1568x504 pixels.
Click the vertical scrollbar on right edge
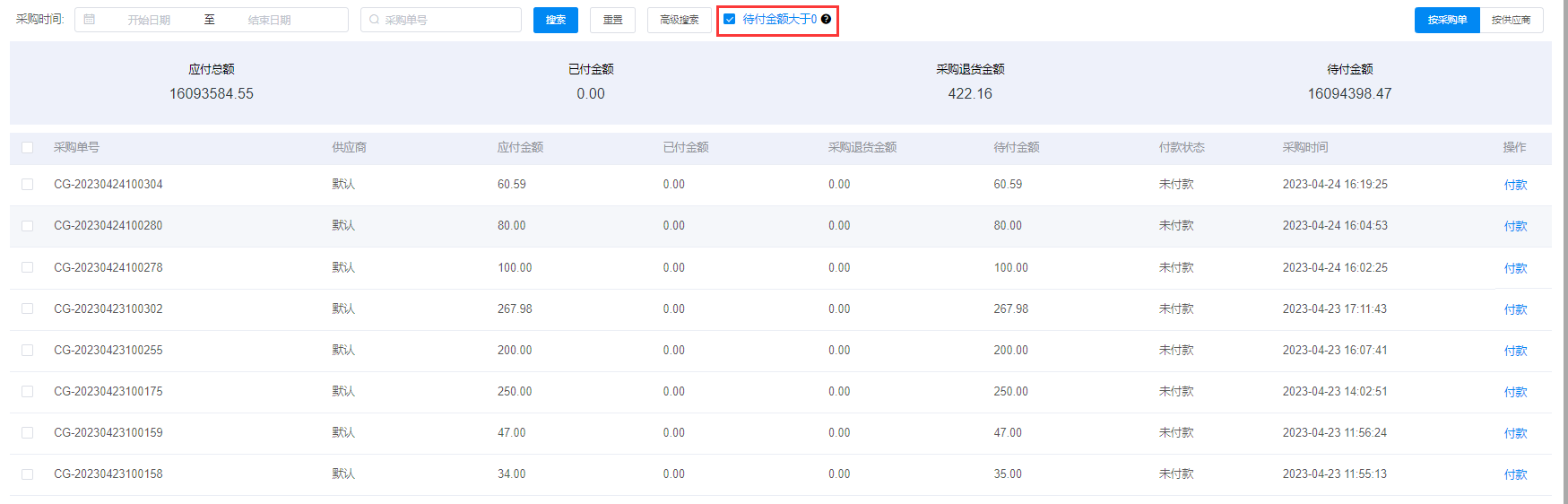[1564, 251]
